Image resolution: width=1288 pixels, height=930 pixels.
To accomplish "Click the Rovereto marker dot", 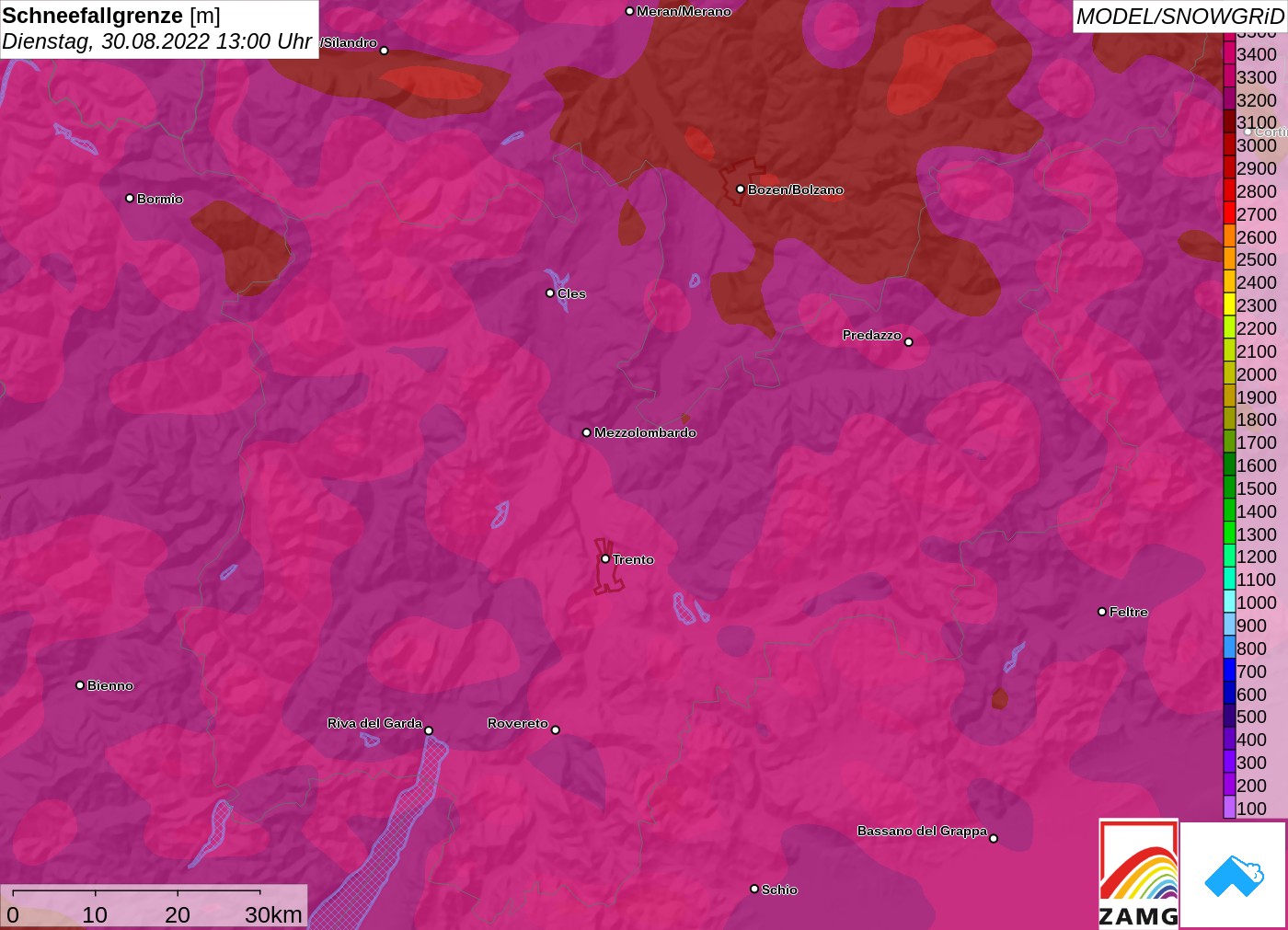I will [x=555, y=729].
